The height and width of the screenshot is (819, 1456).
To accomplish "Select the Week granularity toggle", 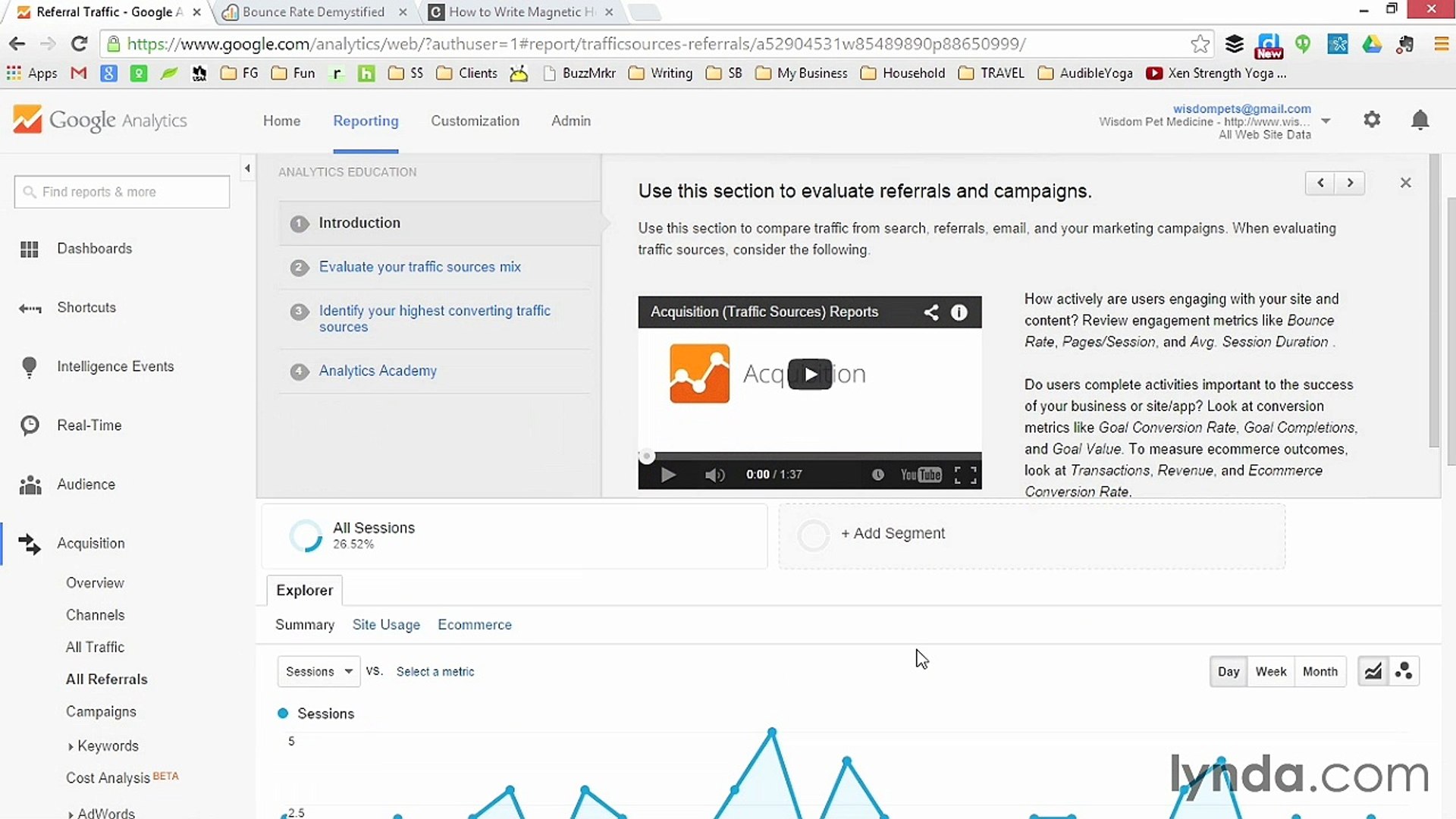I will 1271,671.
